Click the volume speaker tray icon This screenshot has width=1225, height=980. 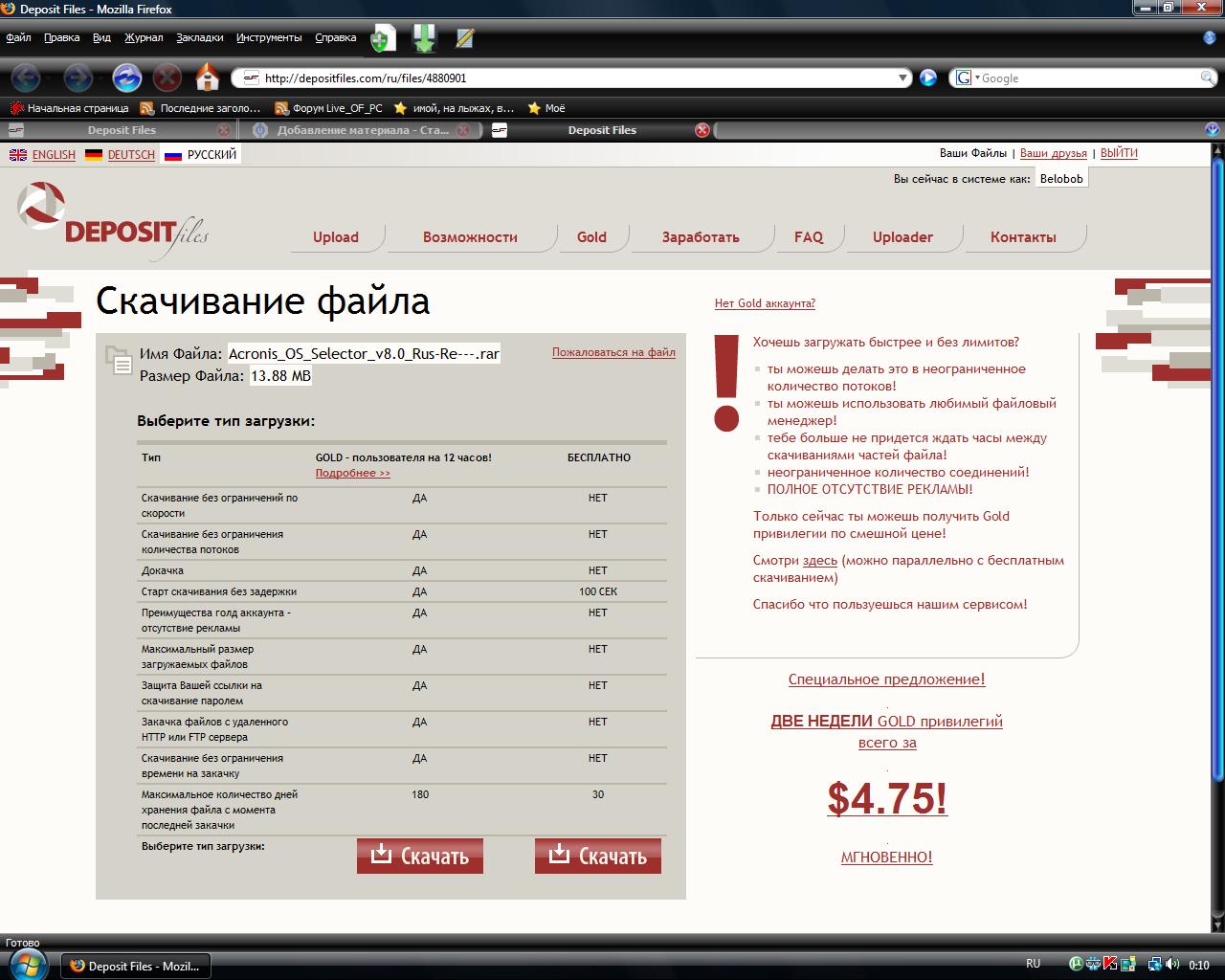pyautogui.click(x=1173, y=965)
